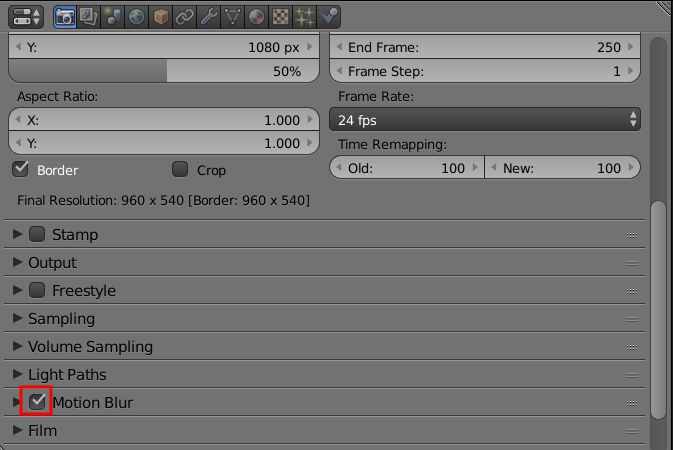Click the 50% resolution percentage slider

point(164,71)
